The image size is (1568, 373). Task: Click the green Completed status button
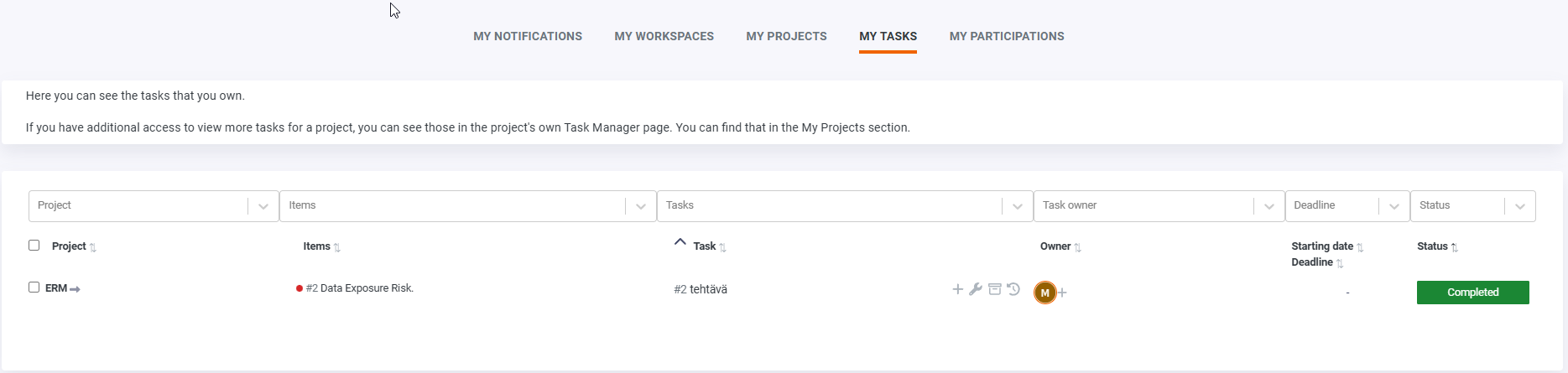[1473, 293]
